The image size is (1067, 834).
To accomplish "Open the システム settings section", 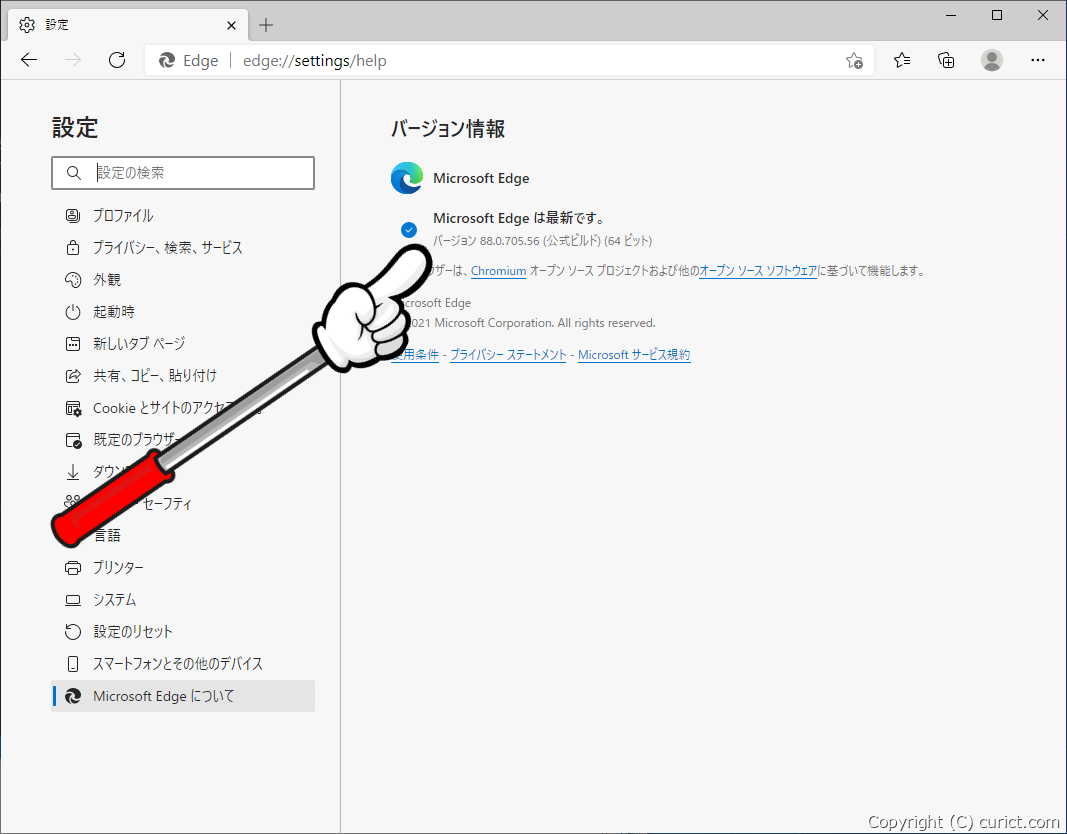I will click(x=183, y=600).
